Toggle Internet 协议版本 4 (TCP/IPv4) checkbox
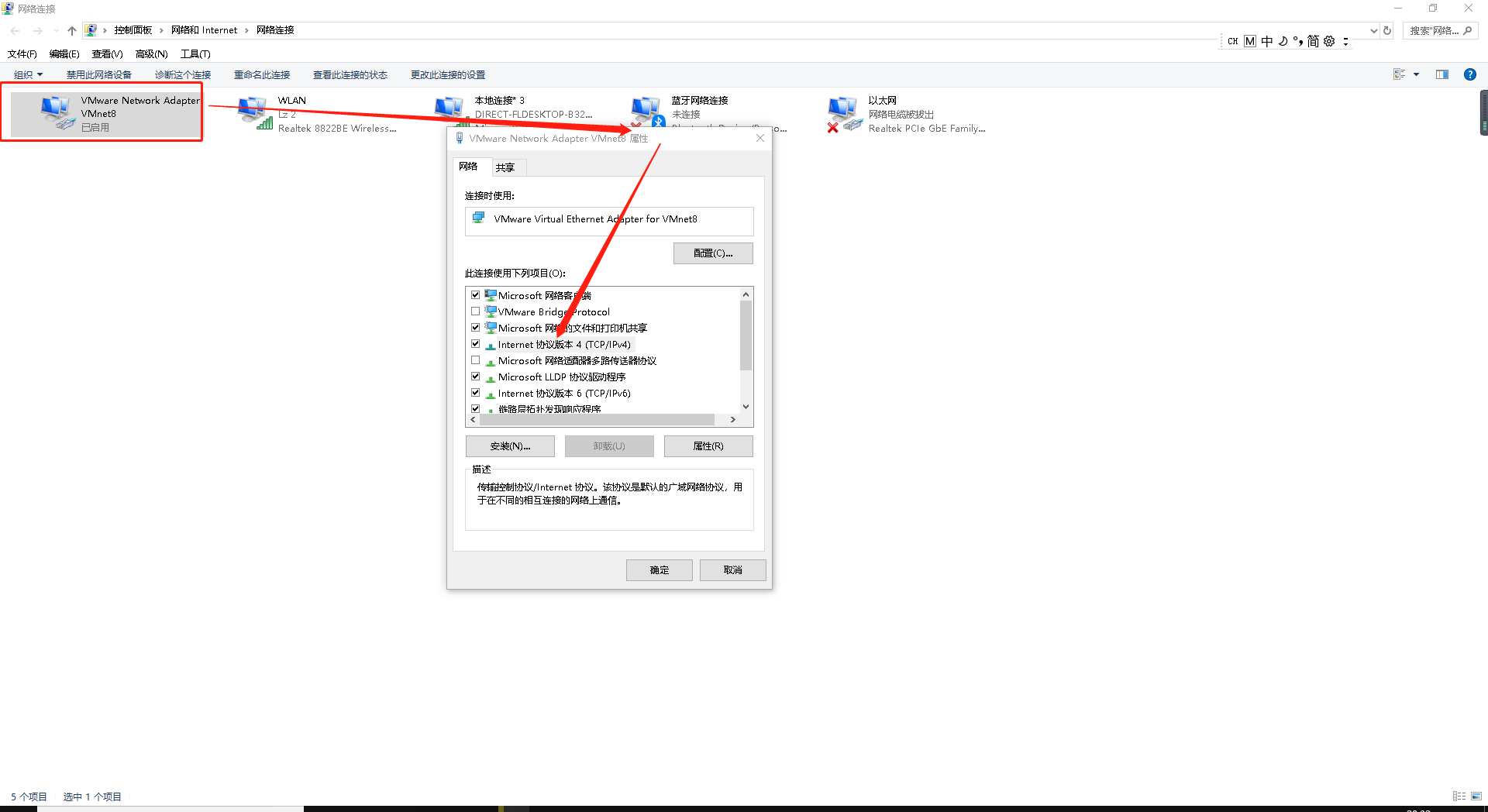The width and height of the screenshot is (1488, 812). [476, 344]
